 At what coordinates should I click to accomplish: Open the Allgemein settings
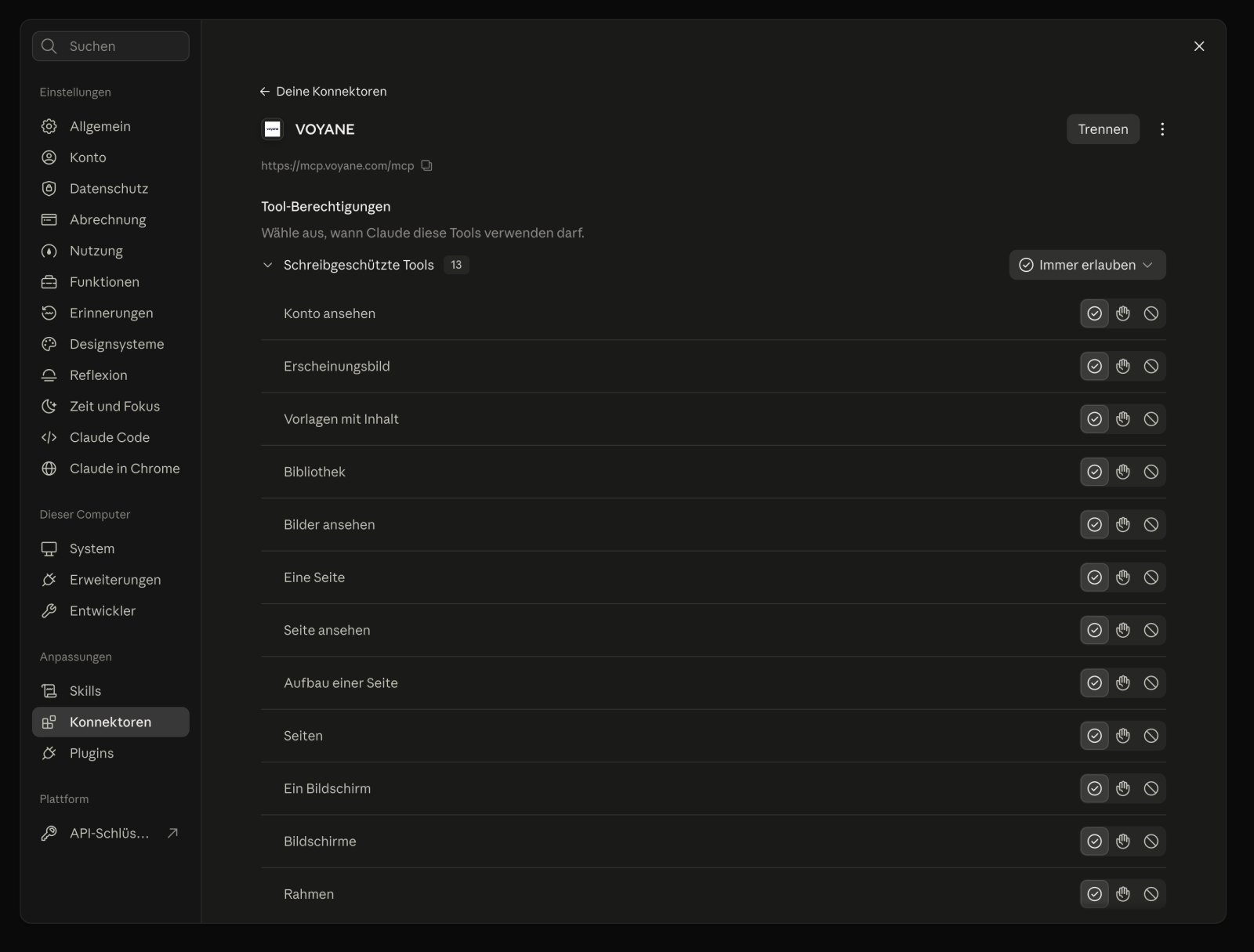pos(111,126)
